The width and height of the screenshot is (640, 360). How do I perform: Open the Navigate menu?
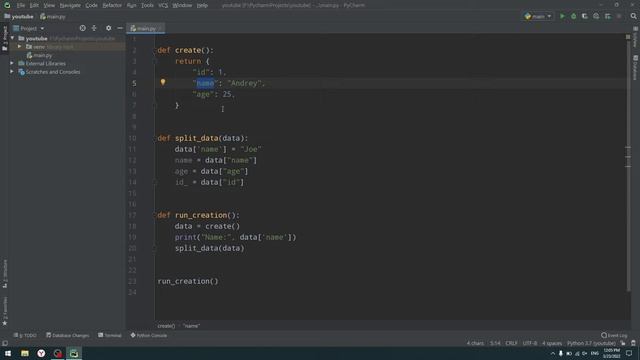(x=70, y=5)
